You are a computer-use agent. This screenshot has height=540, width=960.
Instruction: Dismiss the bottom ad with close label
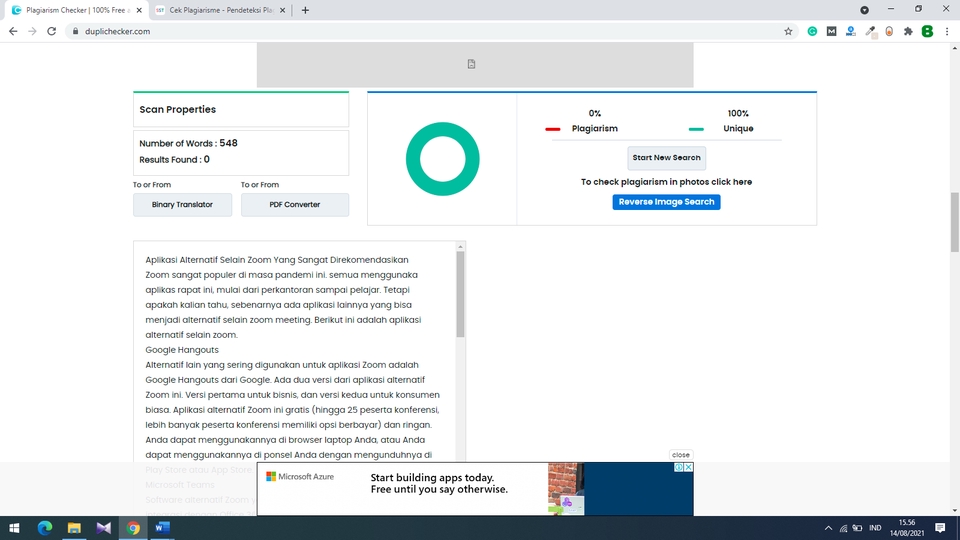tap(681, 455)
